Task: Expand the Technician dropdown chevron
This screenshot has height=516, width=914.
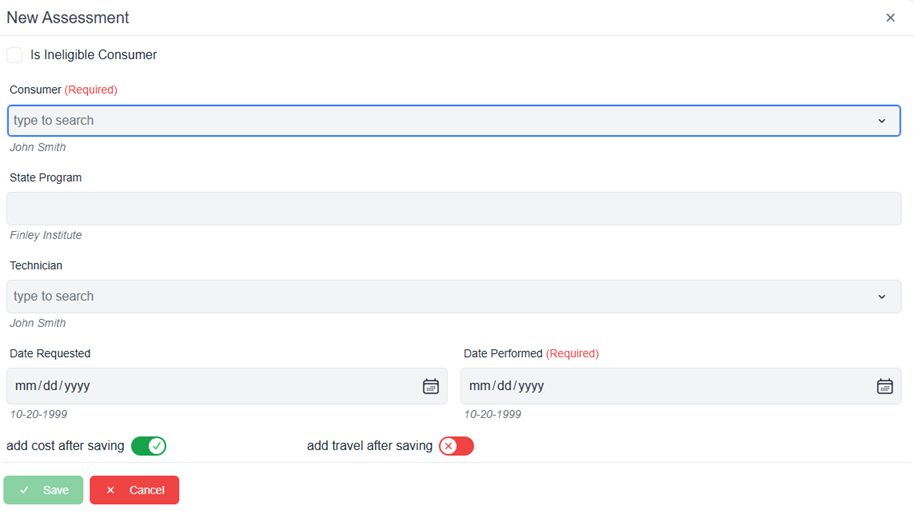Action: (x=881, y=297)
